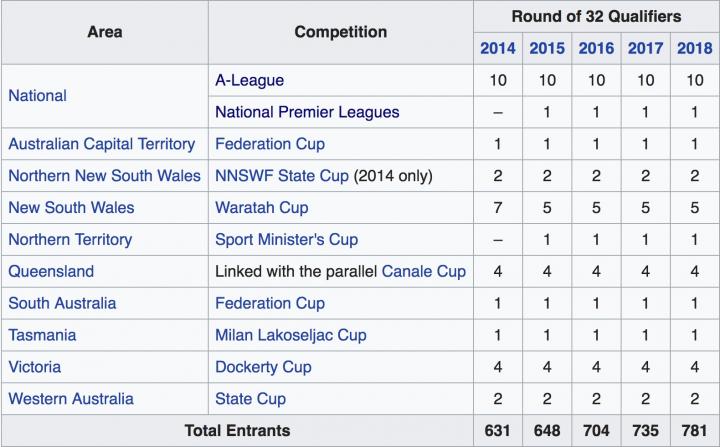Open the Northern Territory link

click(70, 240)
